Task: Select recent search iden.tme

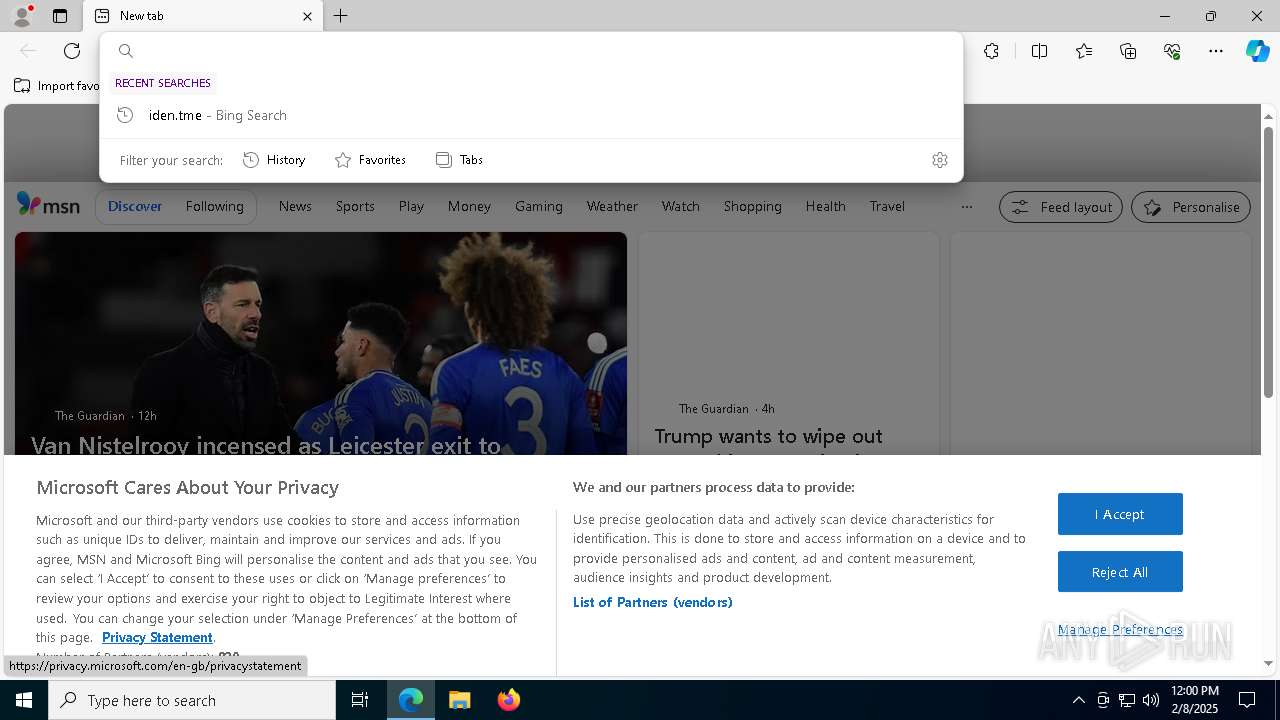Action: 531,115
